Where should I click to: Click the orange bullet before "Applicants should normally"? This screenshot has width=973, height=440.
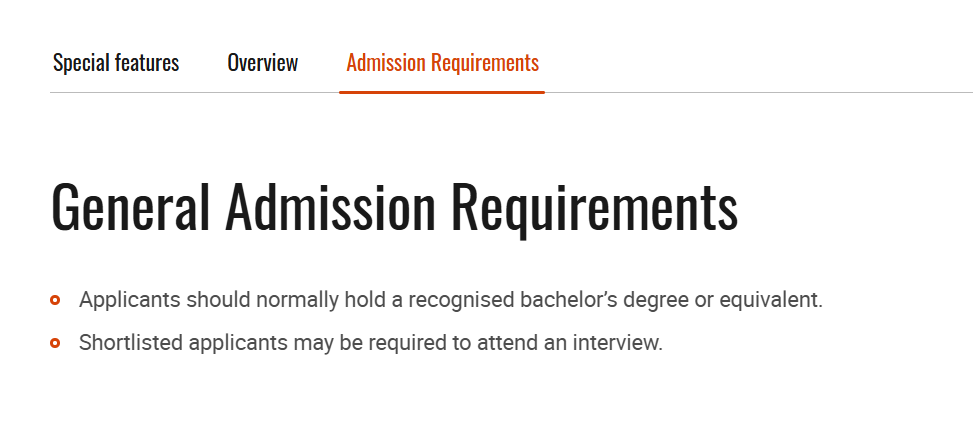[56, 300]
